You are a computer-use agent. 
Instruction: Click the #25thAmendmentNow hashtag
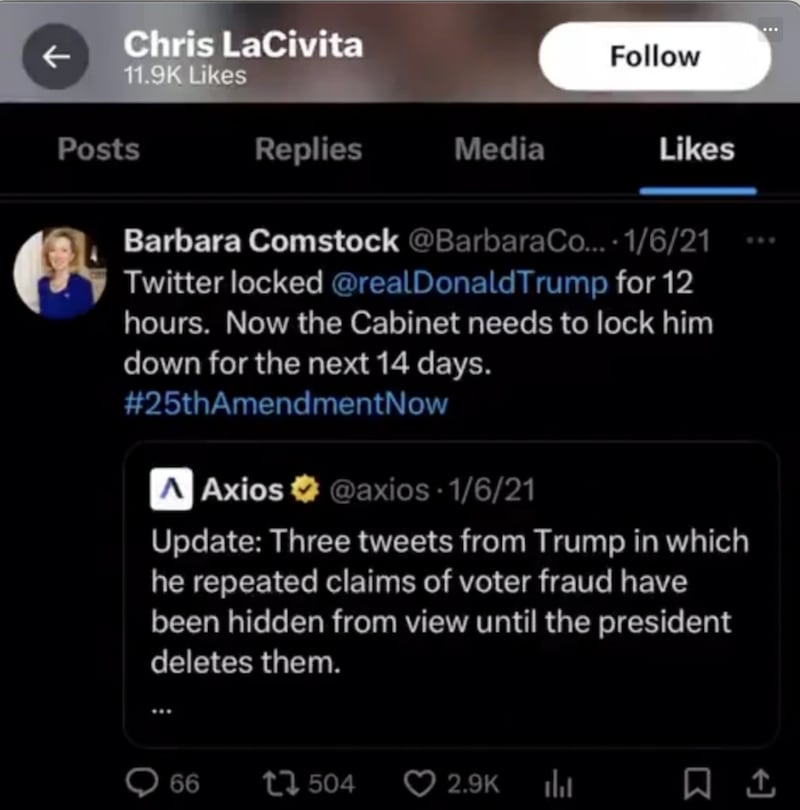(286, 404)
